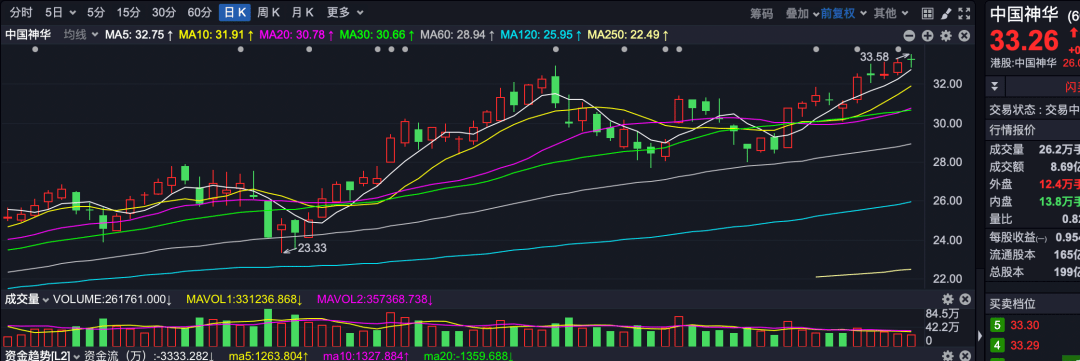Viewport: 1080px width, 361px height.
Task: Click the VOLUME:261761.000 value
Action: tap(112, 299)
